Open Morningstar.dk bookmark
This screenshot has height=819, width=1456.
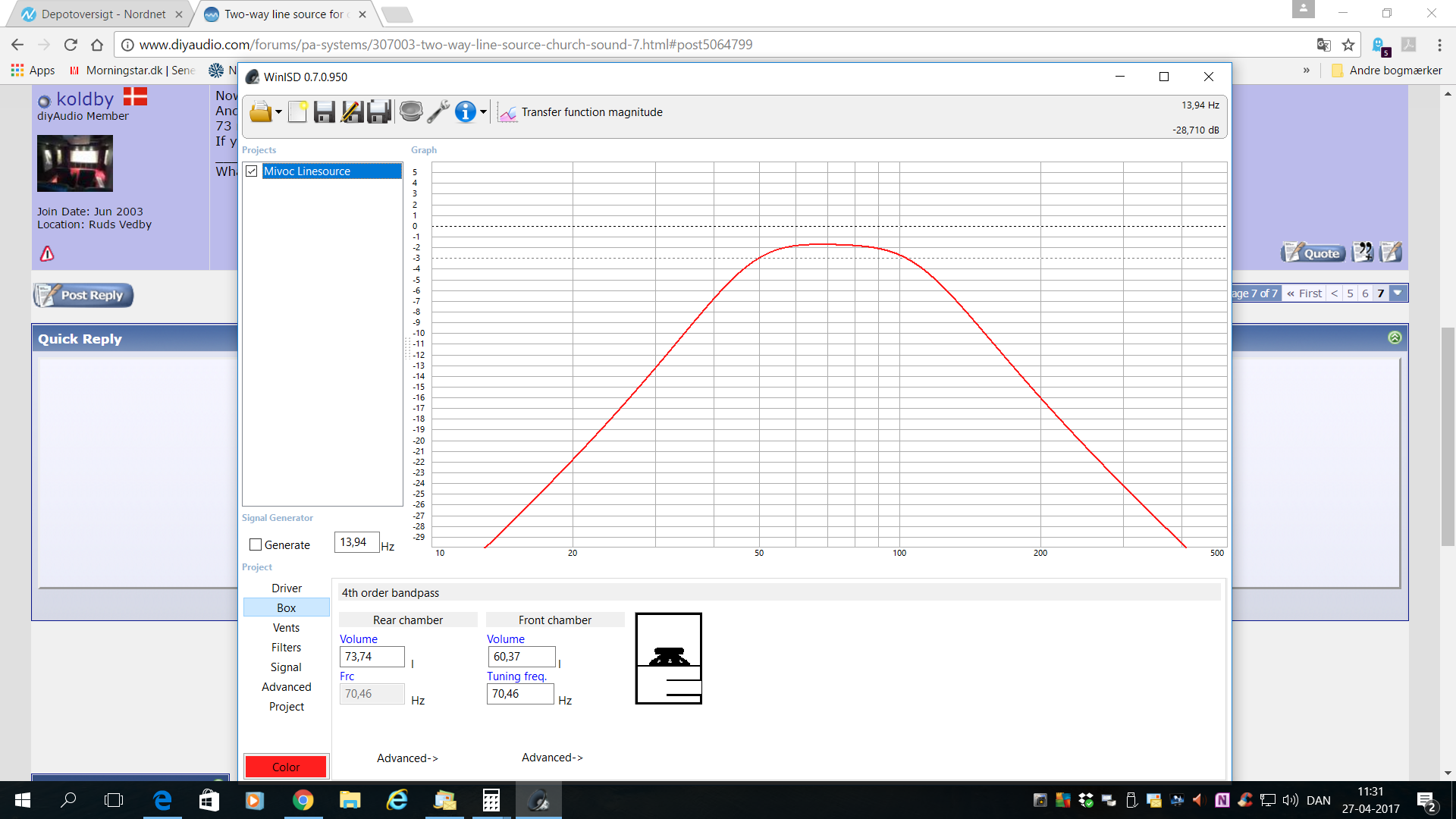pyautogui.click(x=132, y=71)
